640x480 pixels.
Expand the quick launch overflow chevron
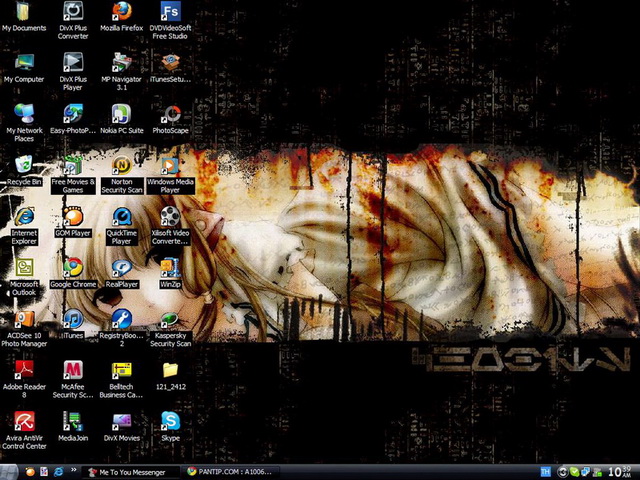coord(73,470)
